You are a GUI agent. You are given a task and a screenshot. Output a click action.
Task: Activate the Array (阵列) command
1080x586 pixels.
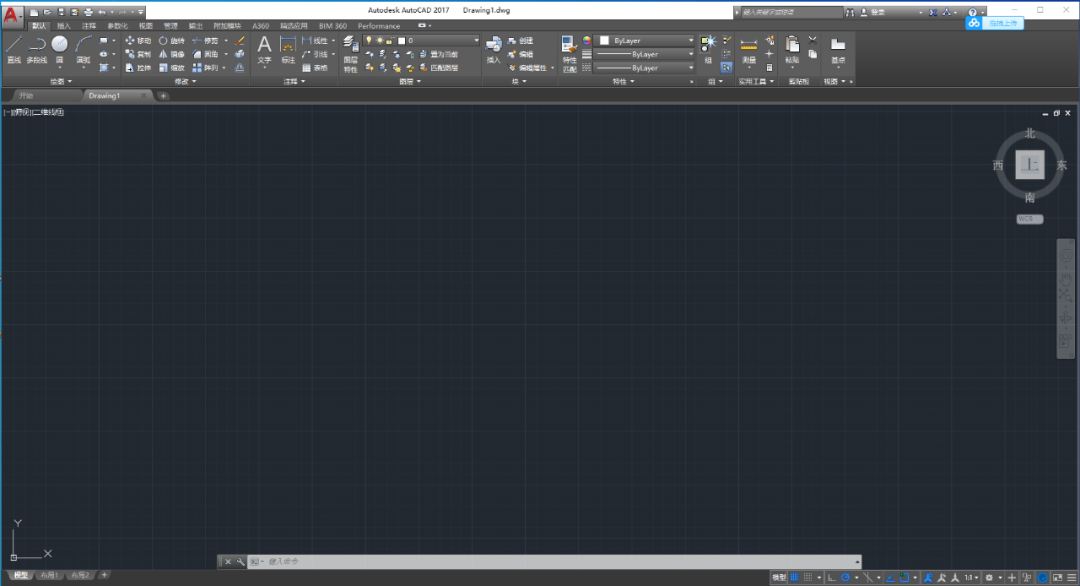tap(205, 68)
